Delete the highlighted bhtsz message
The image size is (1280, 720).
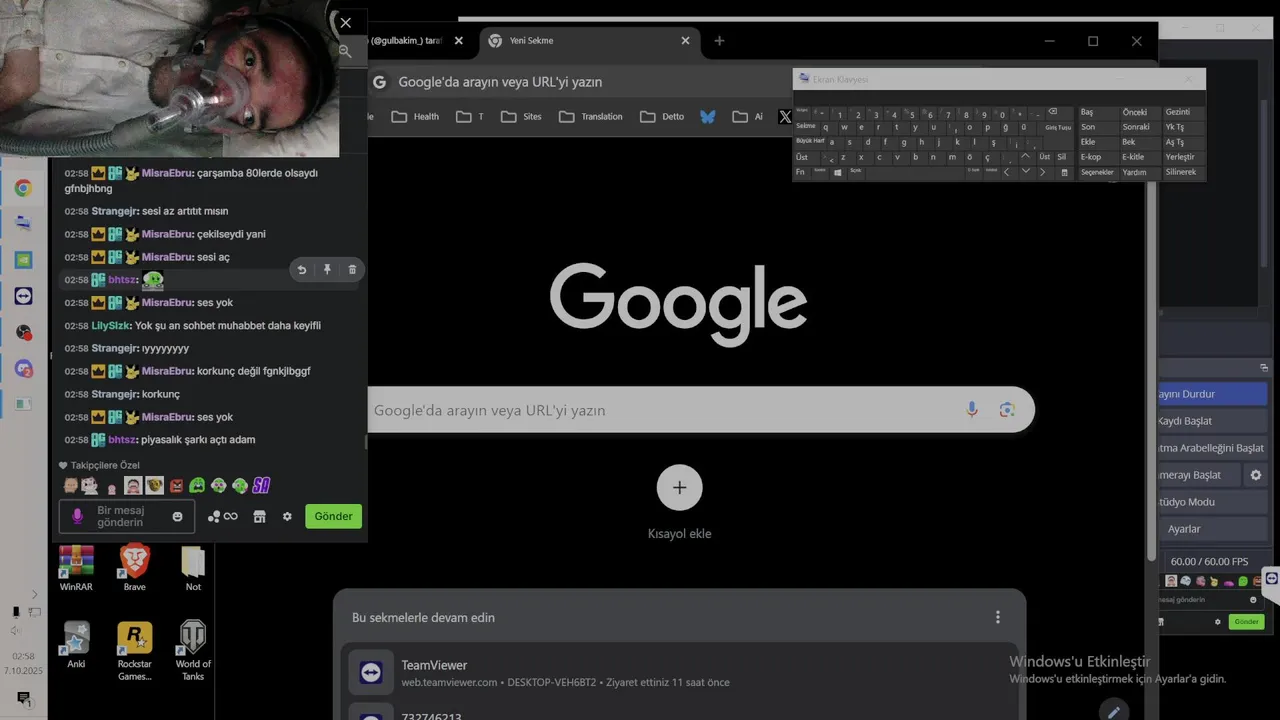tap(352, 269)
